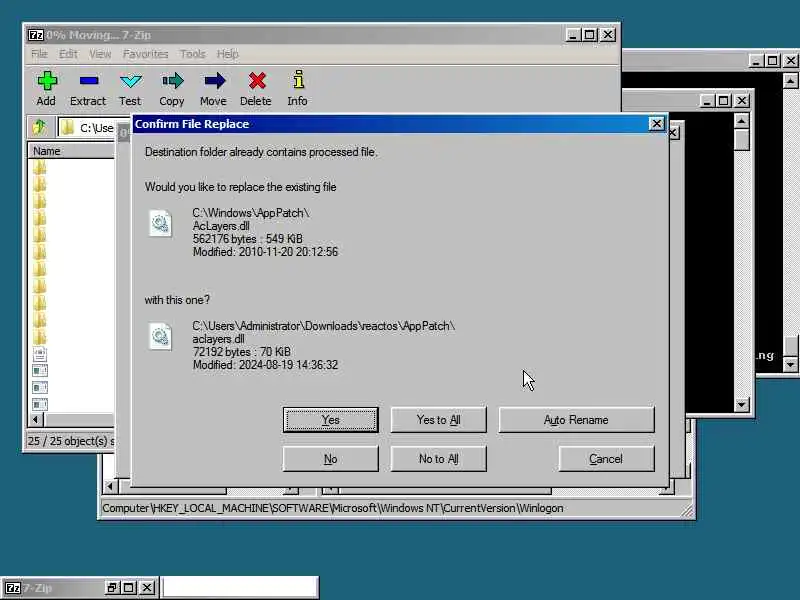This screenshot has width=800, height=600.
Task: Click the text Modified: 2010-11-20 20:12:56
Action: [265, 252]
